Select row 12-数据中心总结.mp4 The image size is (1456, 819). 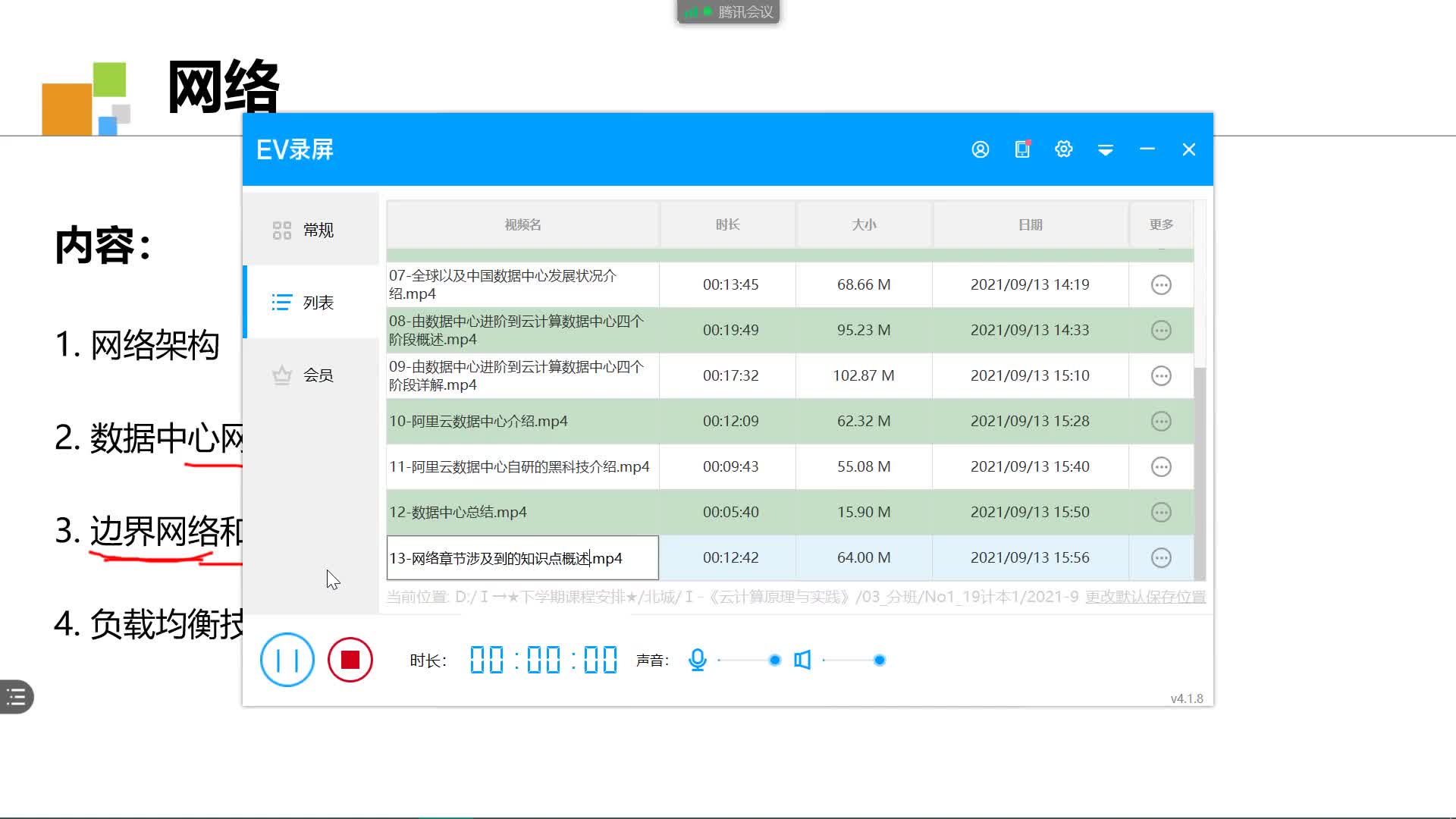click(x=790, y=512)
